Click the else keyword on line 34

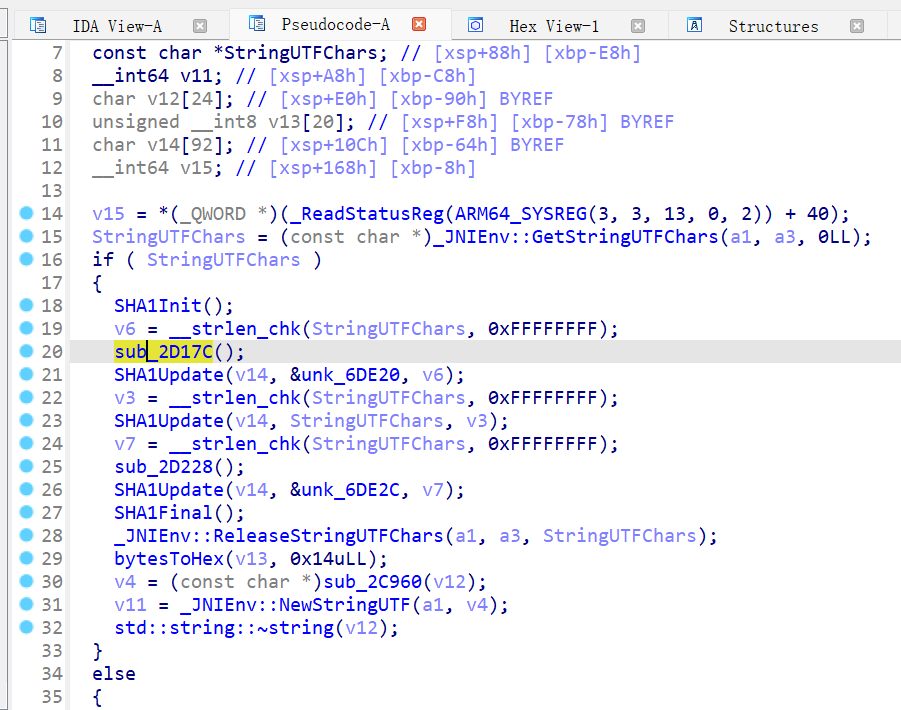coord(114,673)
